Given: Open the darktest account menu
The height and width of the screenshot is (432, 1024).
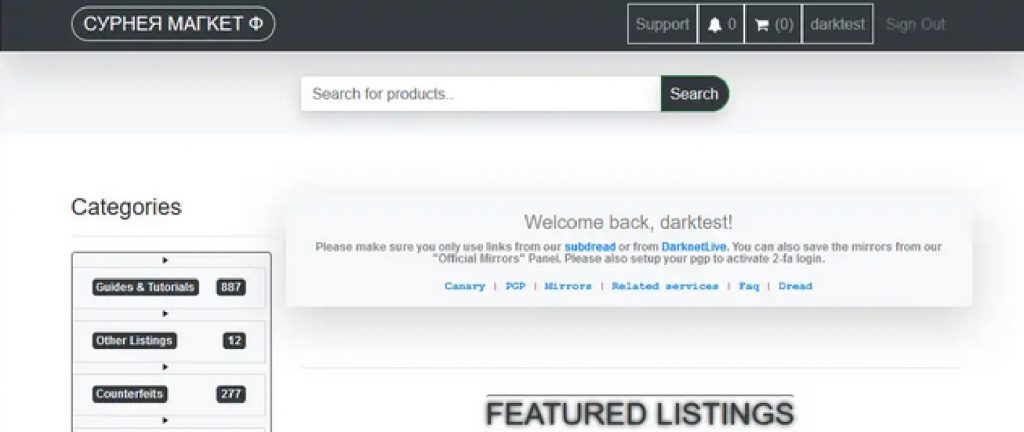Looking at the screenshot, I should pyautogui.click(x=837, y=24).
